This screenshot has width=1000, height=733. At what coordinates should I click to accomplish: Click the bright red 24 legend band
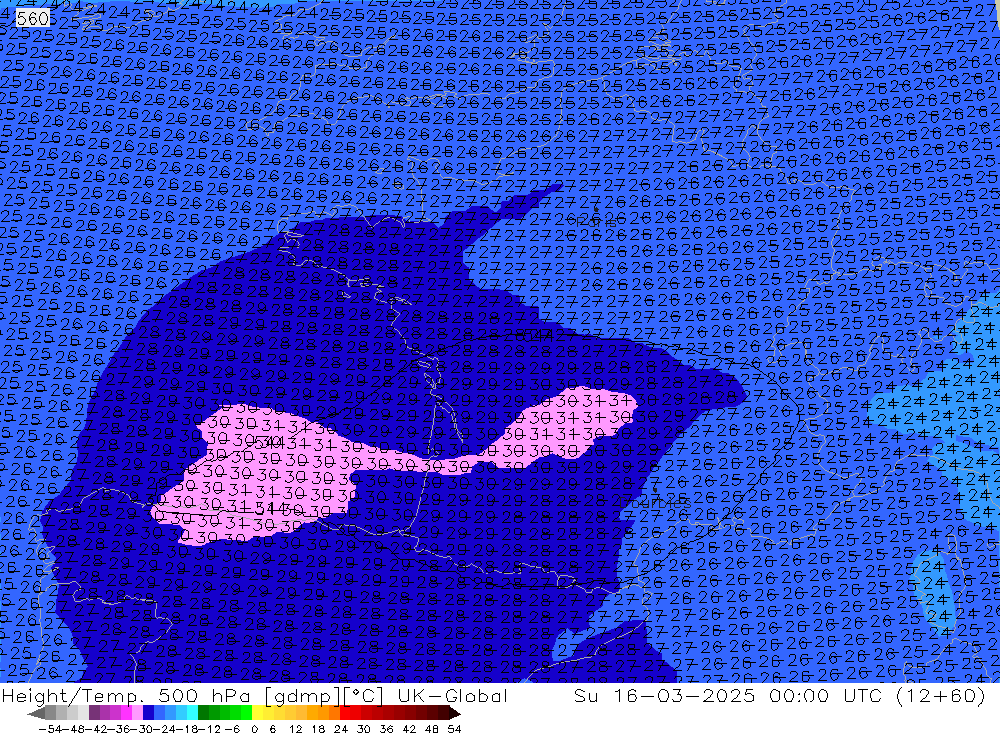[x=345, y=713]
